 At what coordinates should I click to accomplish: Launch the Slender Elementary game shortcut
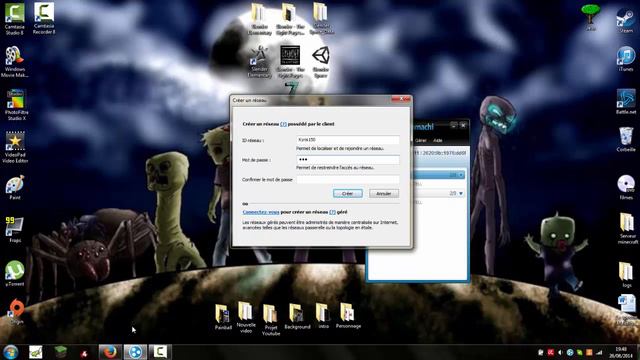tap(259, 62)
